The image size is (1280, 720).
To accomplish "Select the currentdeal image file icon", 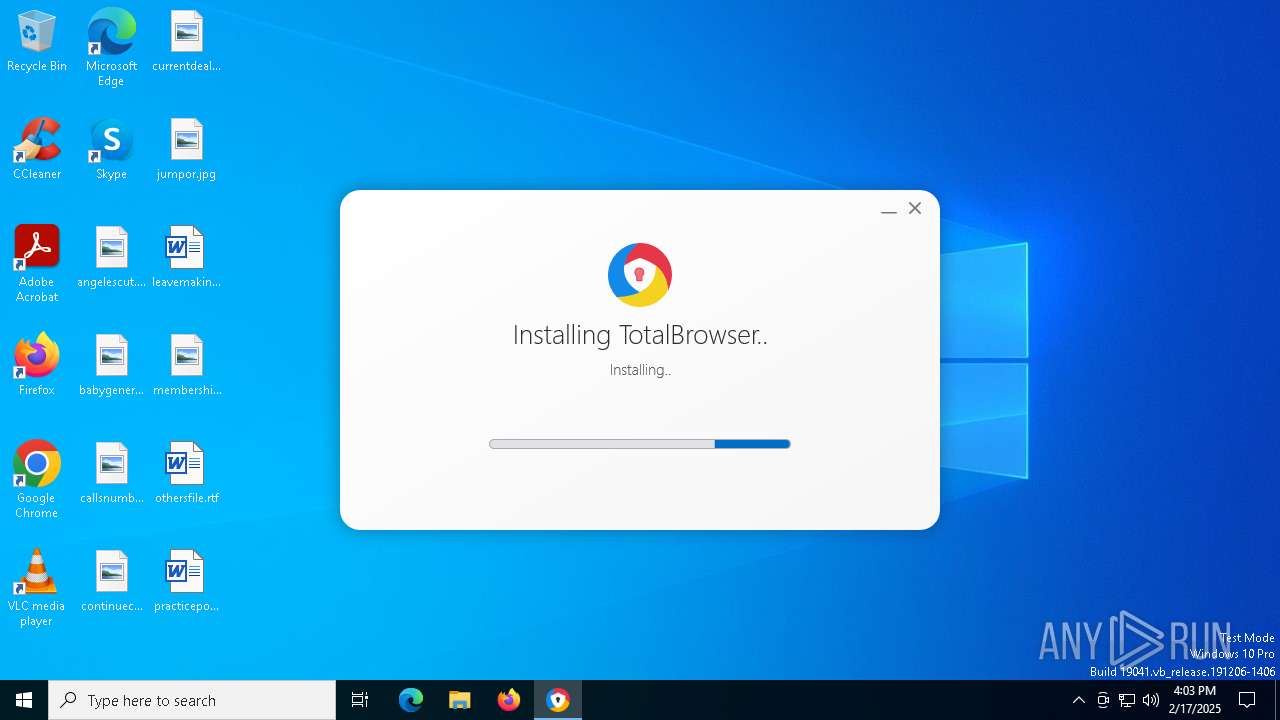I will coord(186,41).
